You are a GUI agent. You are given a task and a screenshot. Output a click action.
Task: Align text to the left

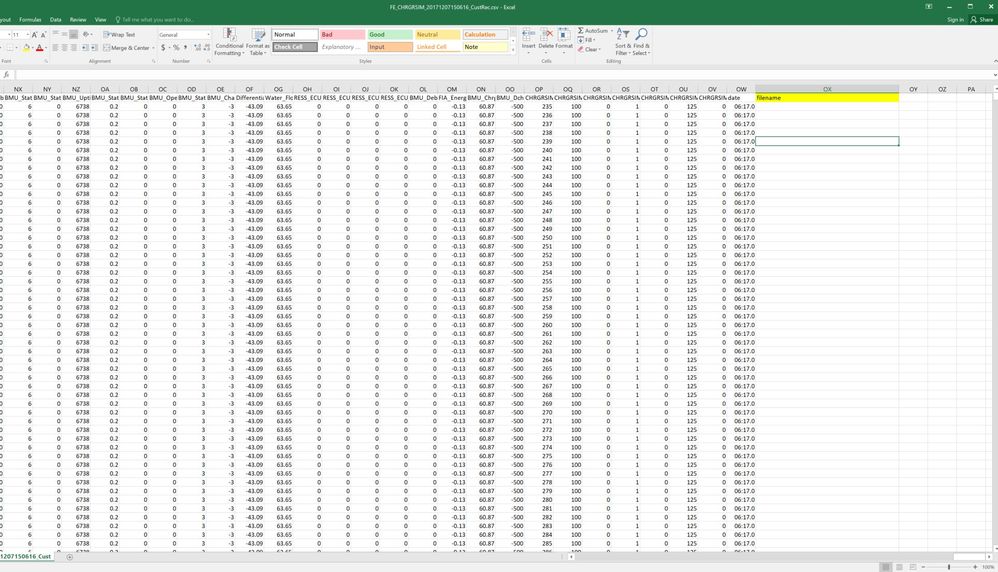click(x=55, y=48)
